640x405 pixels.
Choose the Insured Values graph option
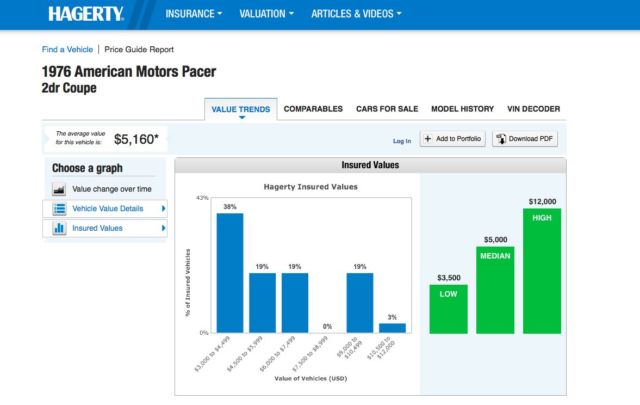coord(105,228)
